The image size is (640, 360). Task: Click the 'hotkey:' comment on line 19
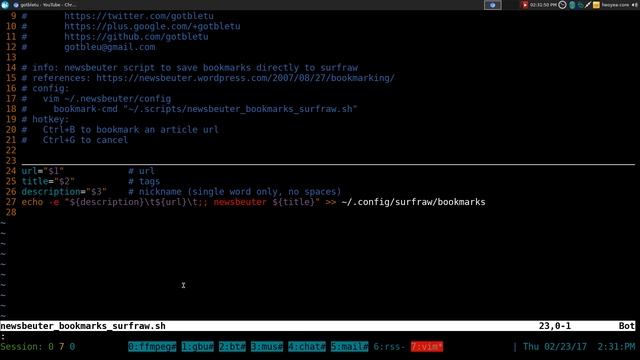point(45,119)
